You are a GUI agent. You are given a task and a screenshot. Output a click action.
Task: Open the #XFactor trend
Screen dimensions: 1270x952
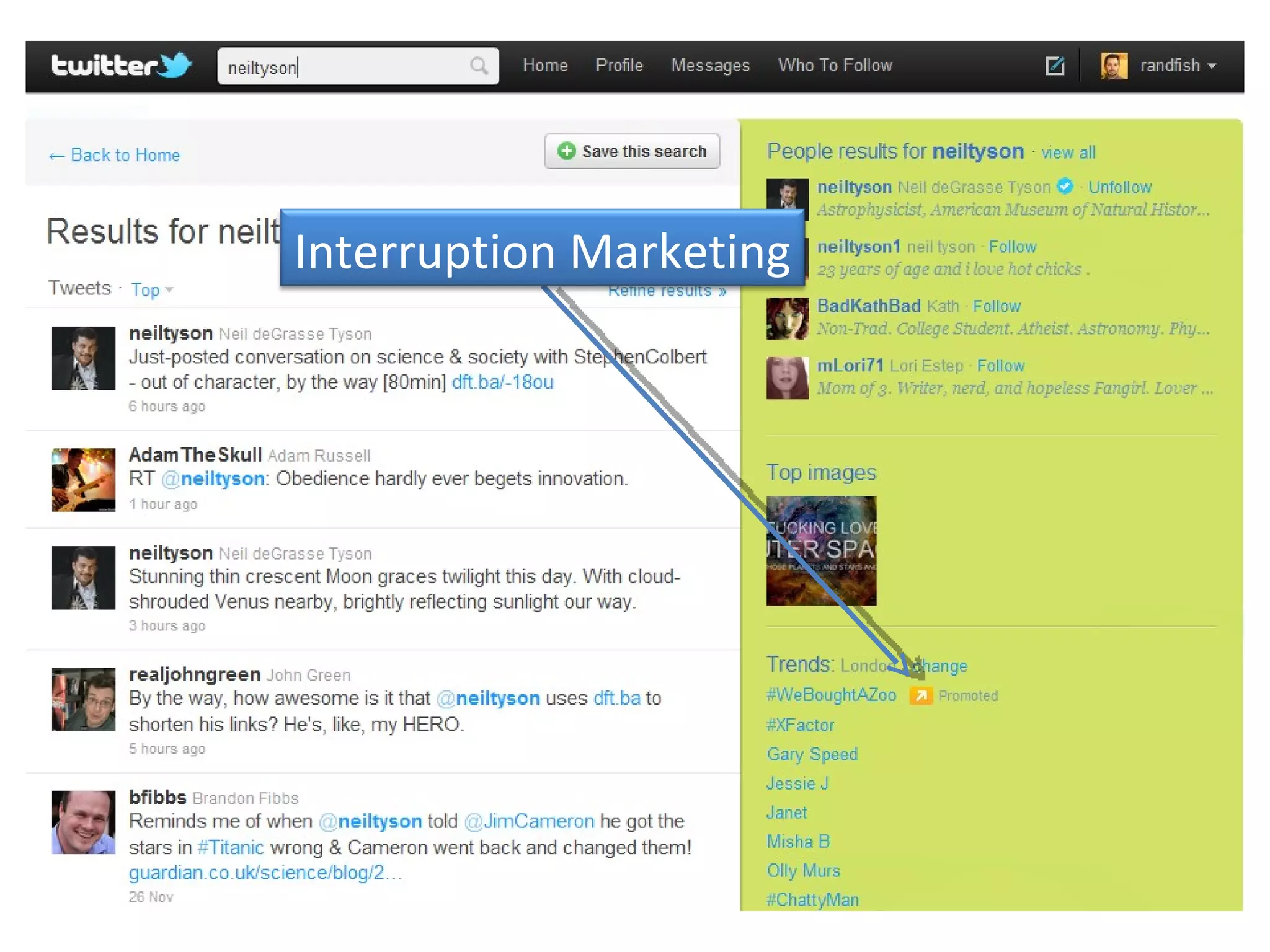(800, 725)
